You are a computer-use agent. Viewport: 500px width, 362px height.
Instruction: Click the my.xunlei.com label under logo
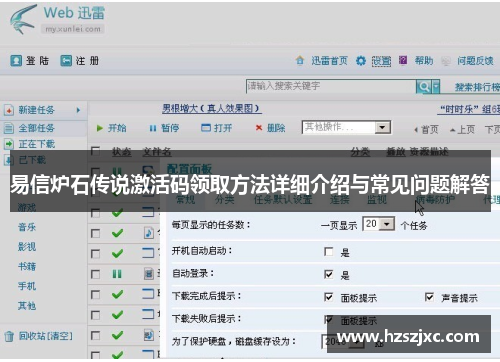coord(73,29)
